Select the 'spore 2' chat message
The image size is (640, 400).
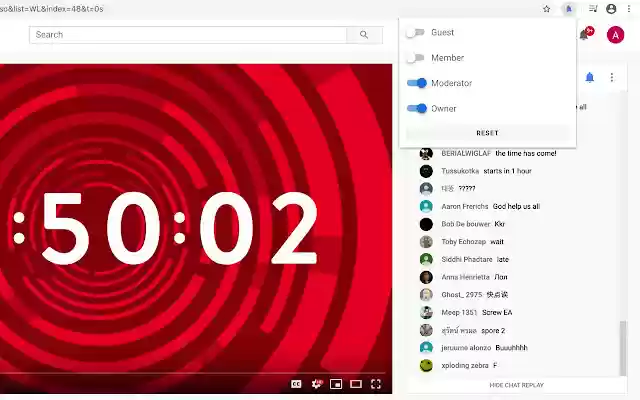click(493, 331)
